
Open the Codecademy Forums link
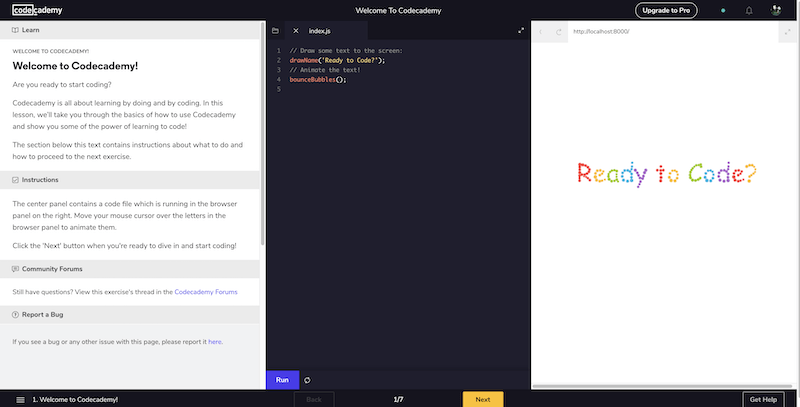coord(206,292)
